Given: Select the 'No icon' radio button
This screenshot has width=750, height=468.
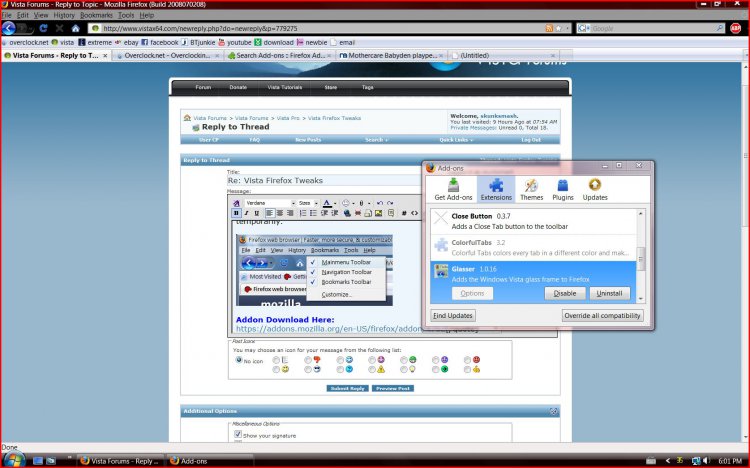Looking at the screenshot, I should pyautogui.click(x=239, y=360).
